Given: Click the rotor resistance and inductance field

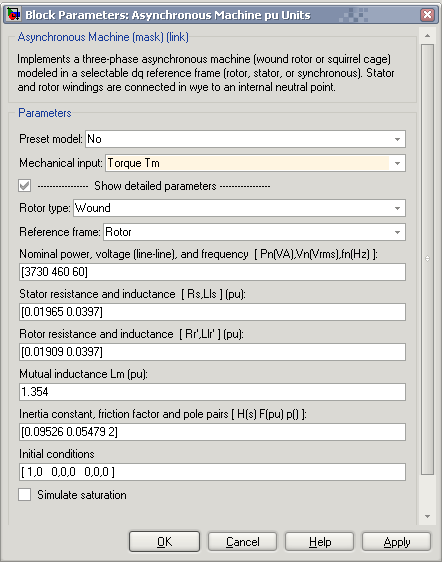Looking at the screenshot, I should (212, 352).
